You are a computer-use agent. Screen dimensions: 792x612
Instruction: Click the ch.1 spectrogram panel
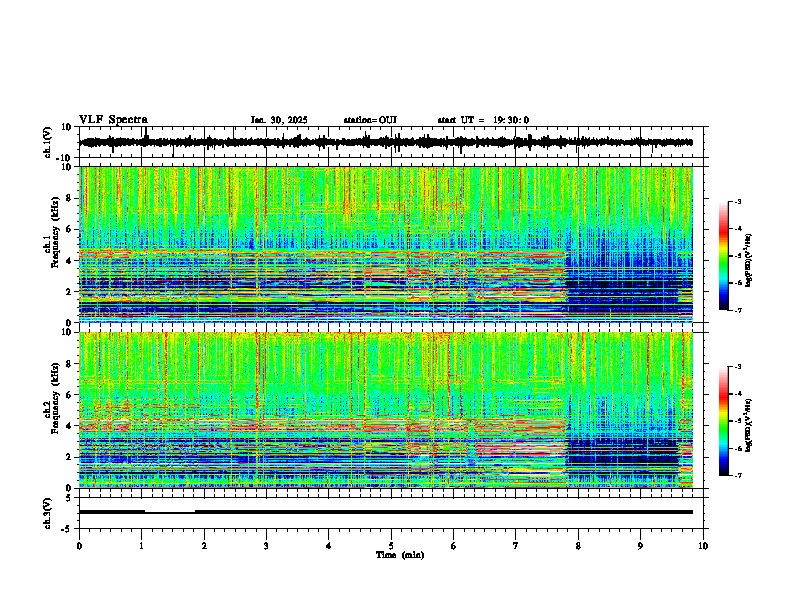[386, 244]
